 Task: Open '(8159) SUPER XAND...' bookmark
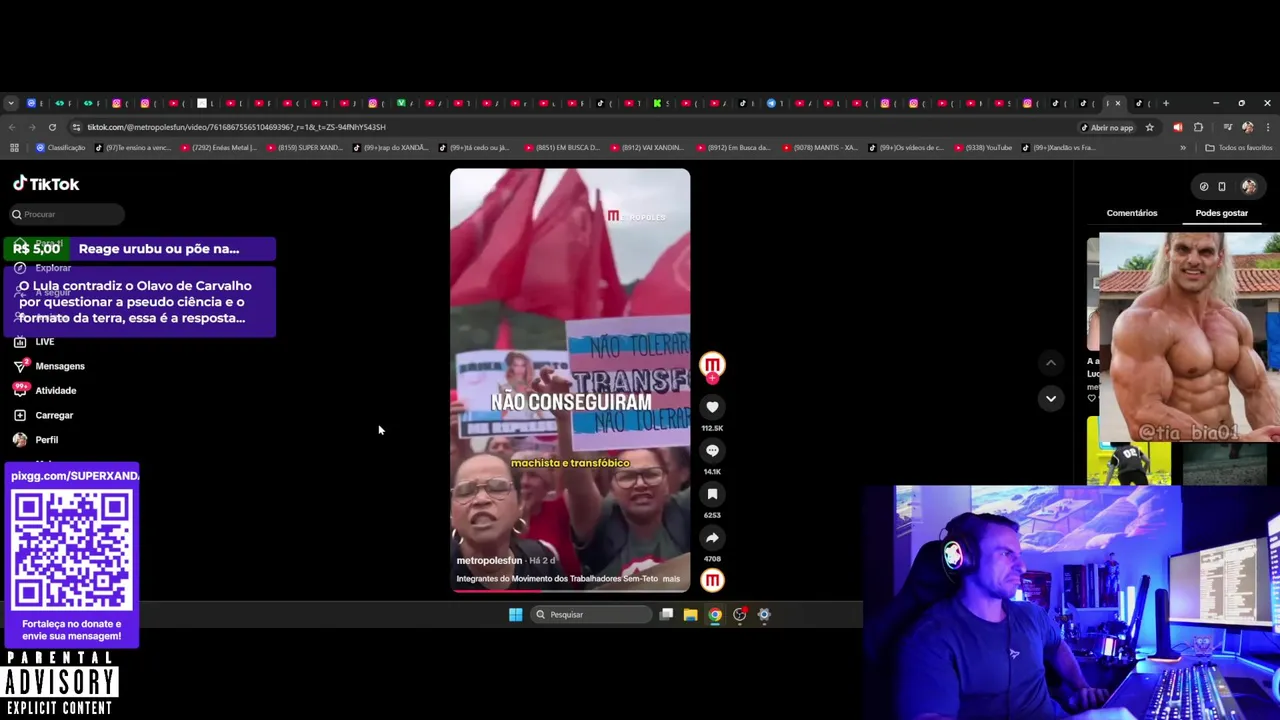pyautogui.click(x=305, y=148)
